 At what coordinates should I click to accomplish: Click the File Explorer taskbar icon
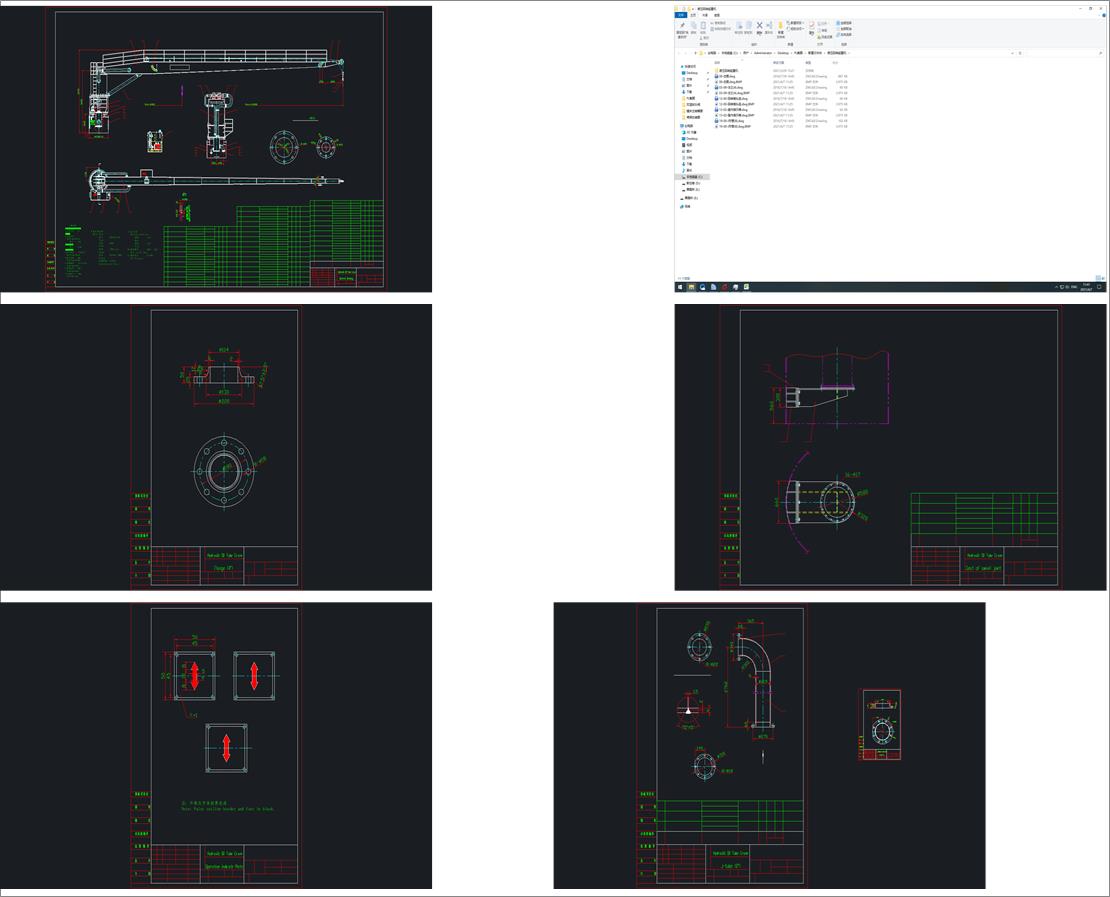(691, 287)
